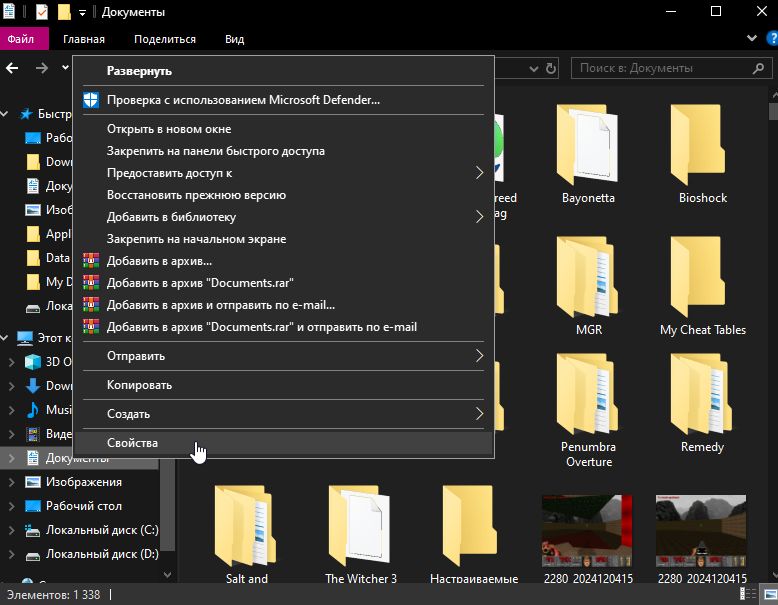Viewport: 778px width, 605px height.
Task: Open the Настраиваемые folder
Action: pyautogui.click(x=474, y=534)
